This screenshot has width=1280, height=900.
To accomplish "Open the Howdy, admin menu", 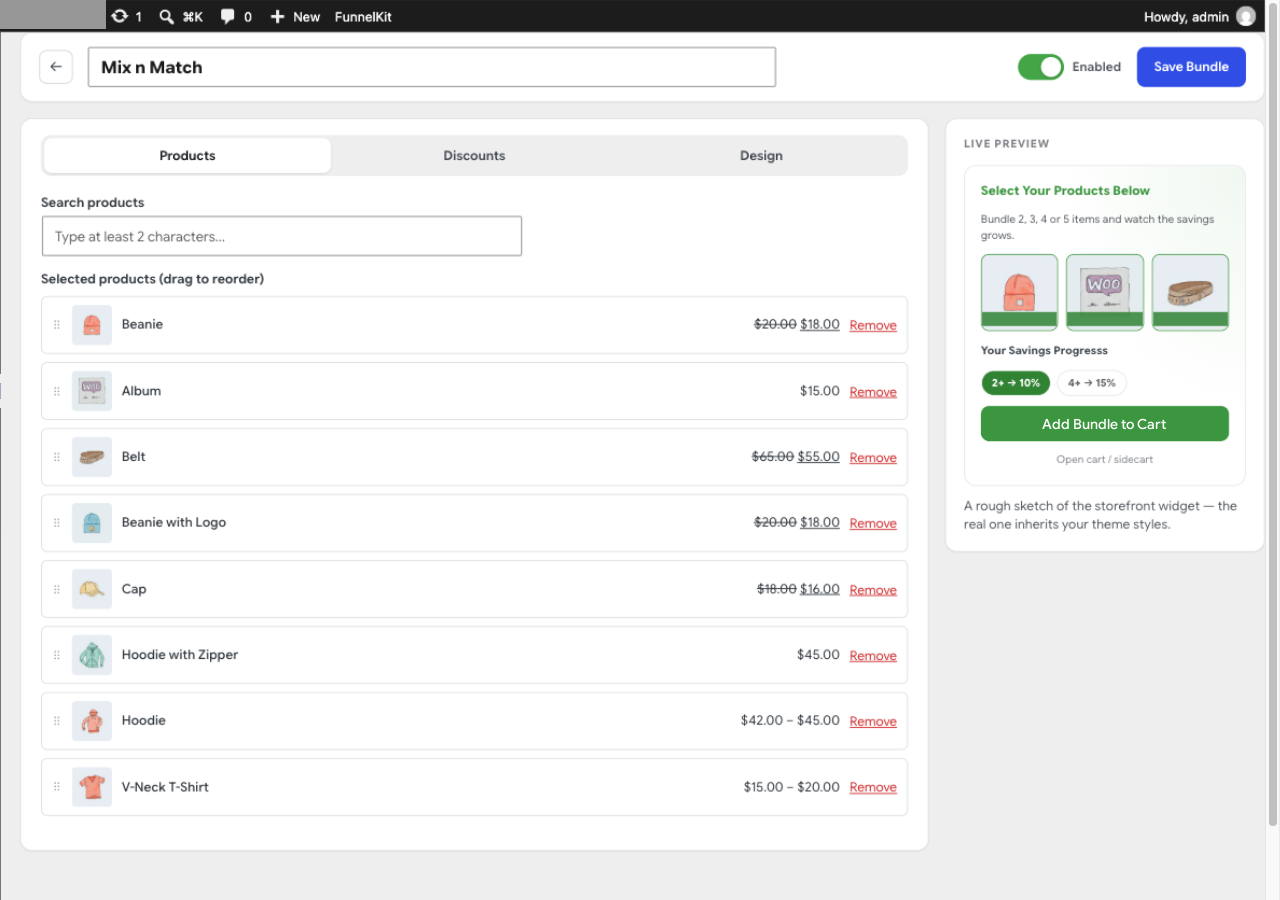I will click(x=1199, y=16).
